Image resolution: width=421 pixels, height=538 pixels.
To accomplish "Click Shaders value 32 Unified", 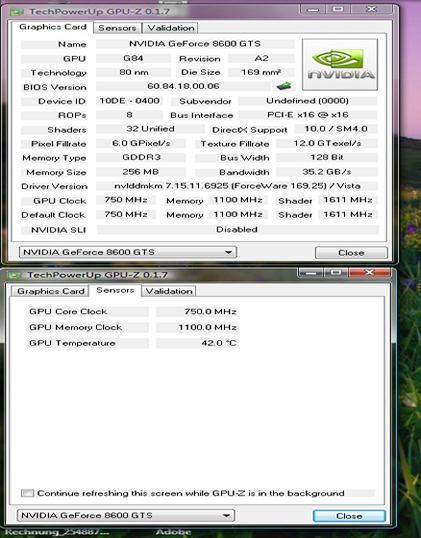I will pyautogui.click(x=150, y=129).
